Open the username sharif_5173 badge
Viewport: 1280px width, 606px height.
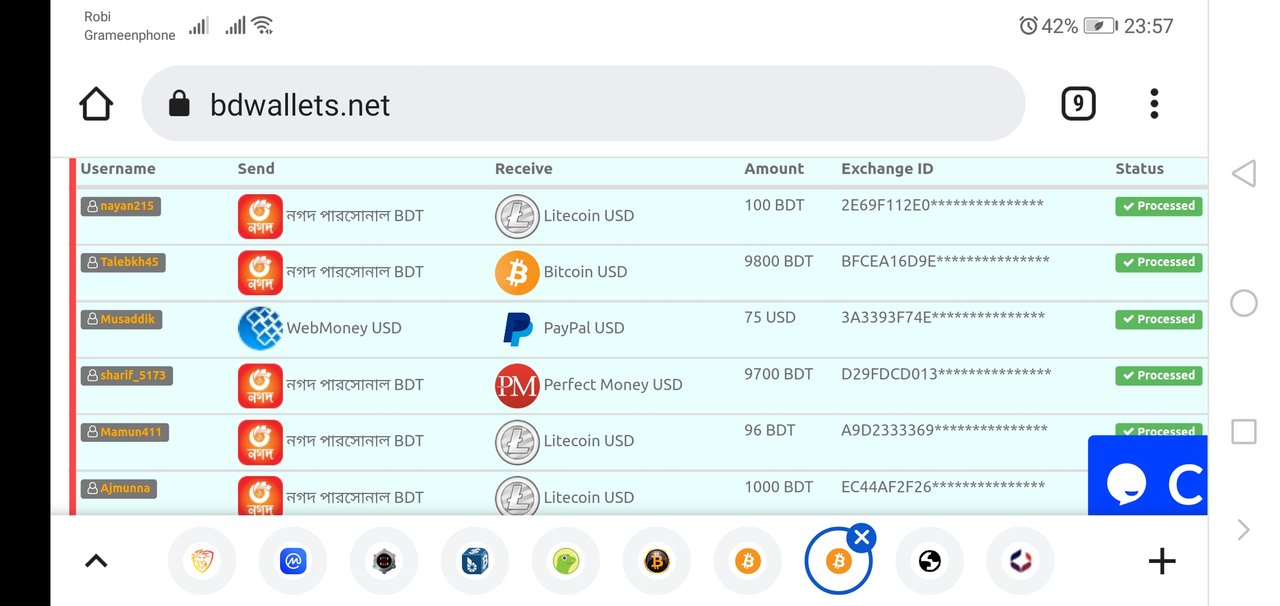[126, 375]
